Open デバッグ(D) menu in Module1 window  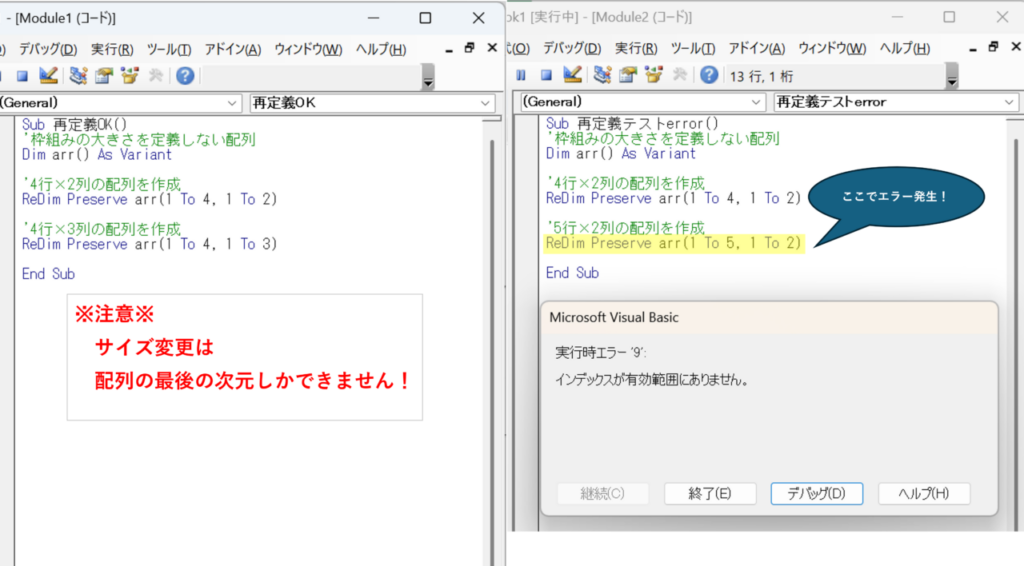click(x=48, y=50)
